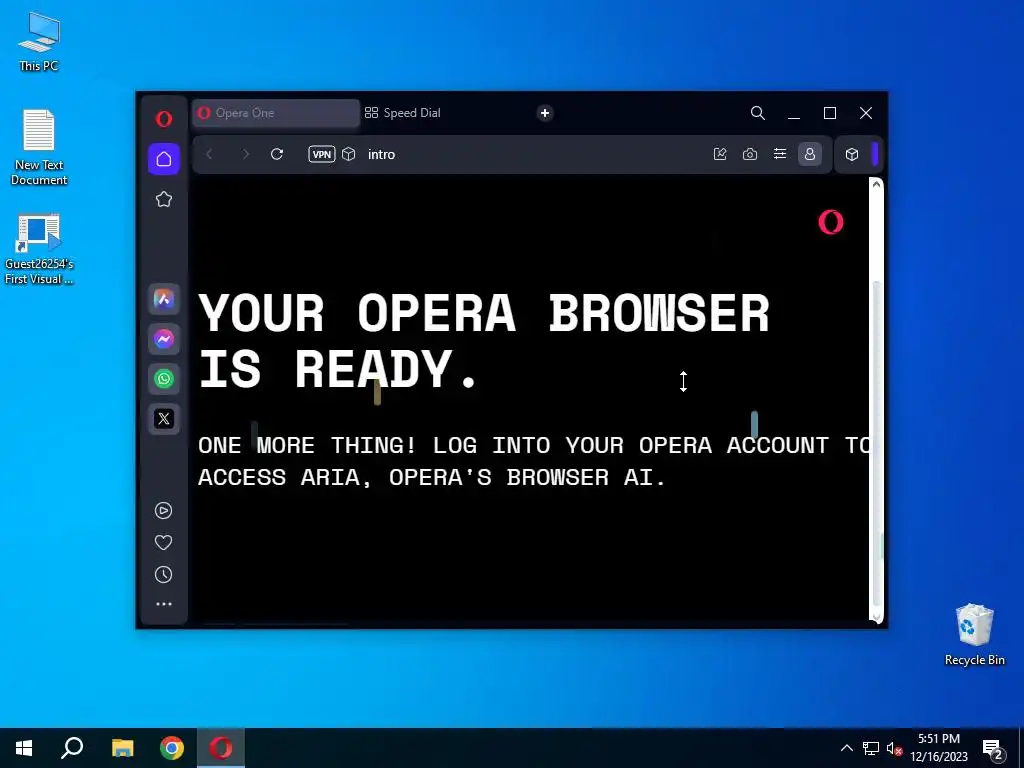Minimize the Opera window
The width and height of the screenshot is (1024, 768).
(x=794, y=113)
